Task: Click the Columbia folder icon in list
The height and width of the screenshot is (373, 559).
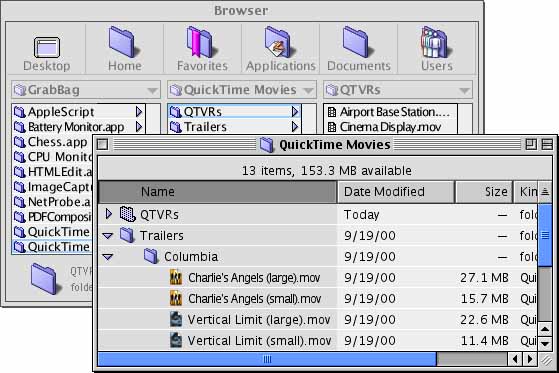Action: (x=151, y=256)
